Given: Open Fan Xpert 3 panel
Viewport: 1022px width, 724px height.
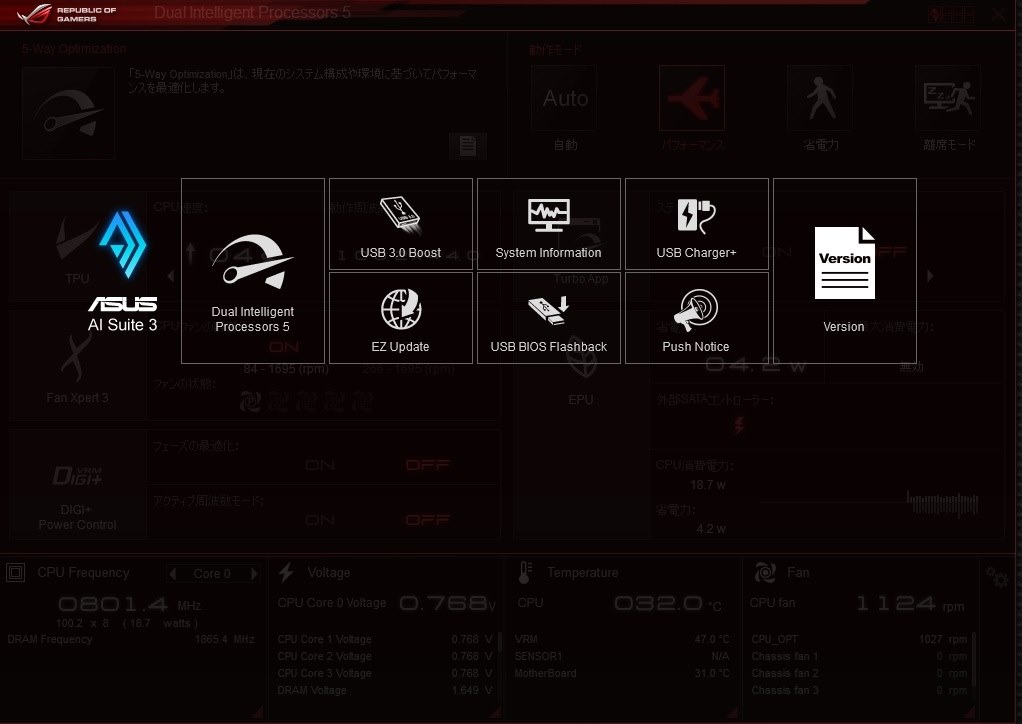Looking at the screenshot, I should click(x=77, y=366).
